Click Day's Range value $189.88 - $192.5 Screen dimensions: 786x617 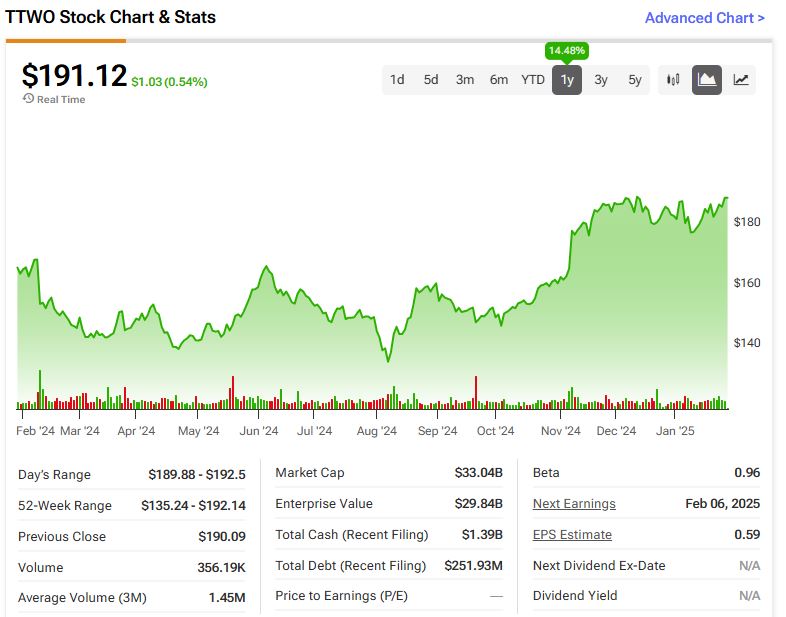click(197, 475)
